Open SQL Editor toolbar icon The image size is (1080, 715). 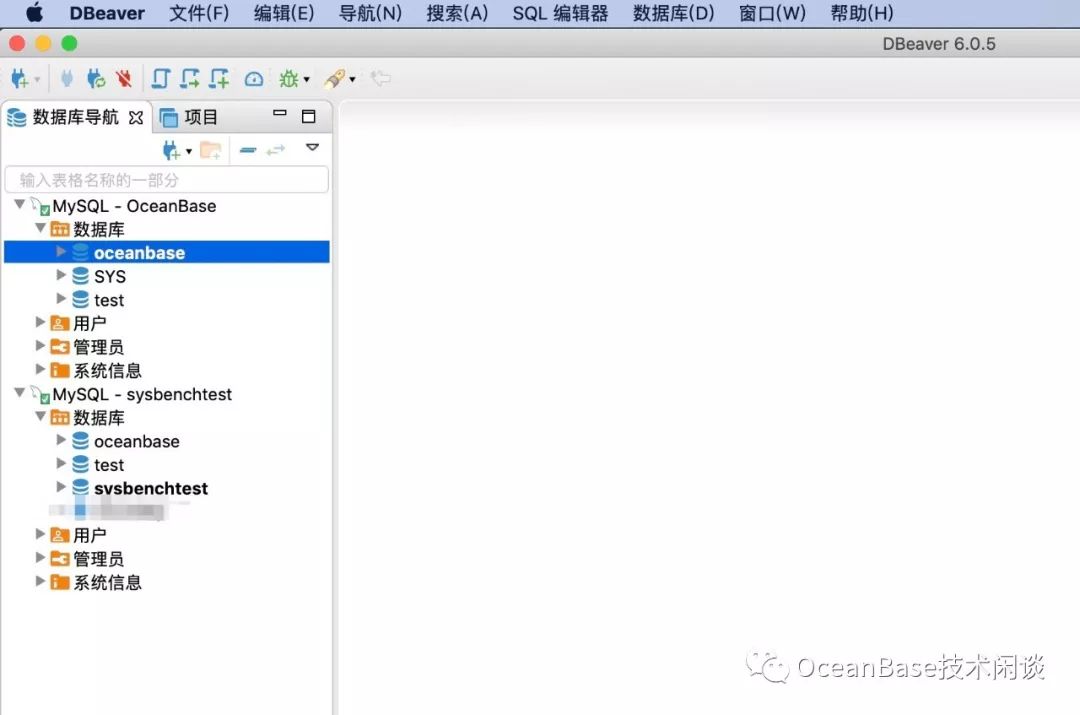pyautogui.click(x=160, y=79)
